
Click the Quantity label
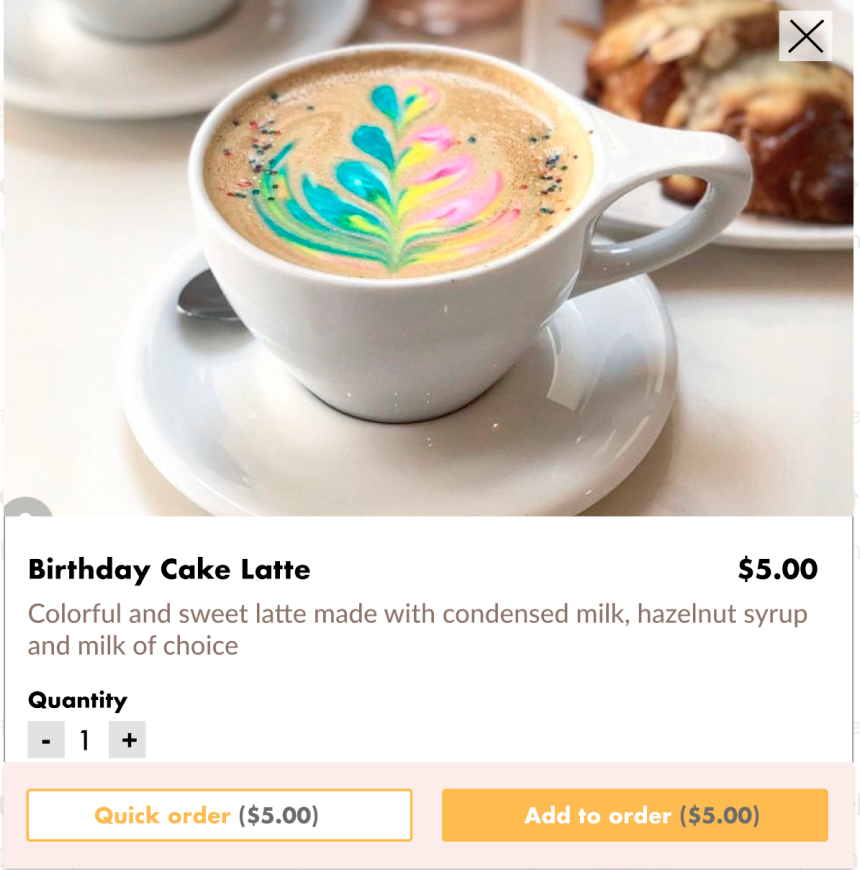coord(77,700)
